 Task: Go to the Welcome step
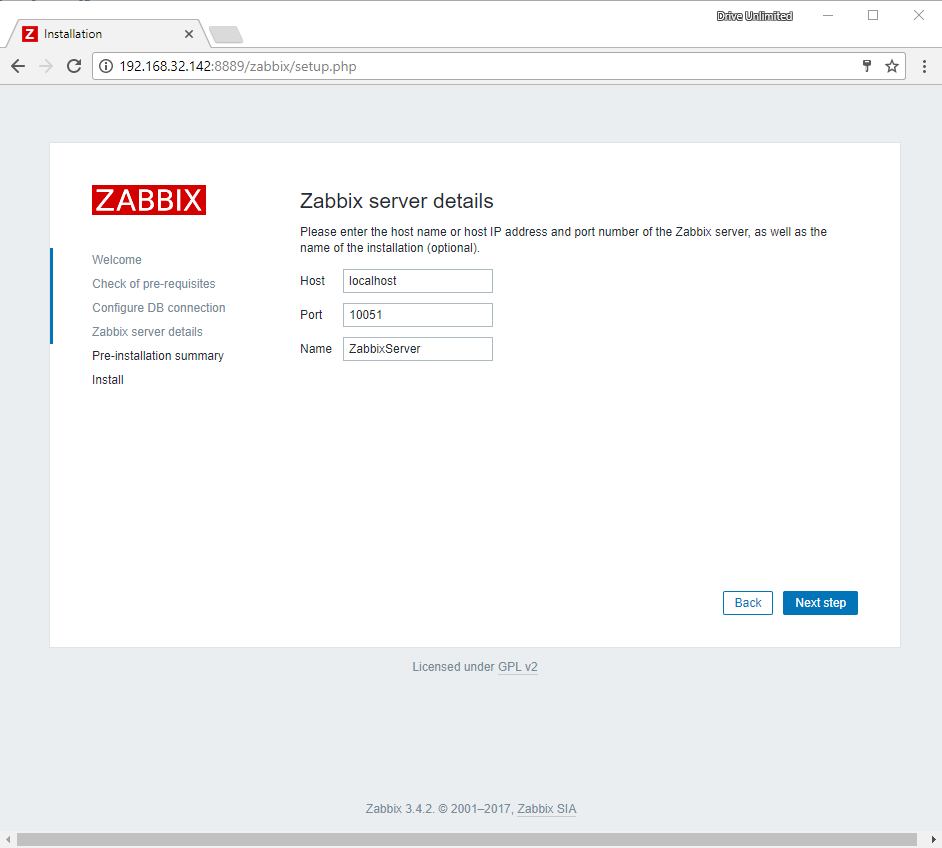pos(117,259)
